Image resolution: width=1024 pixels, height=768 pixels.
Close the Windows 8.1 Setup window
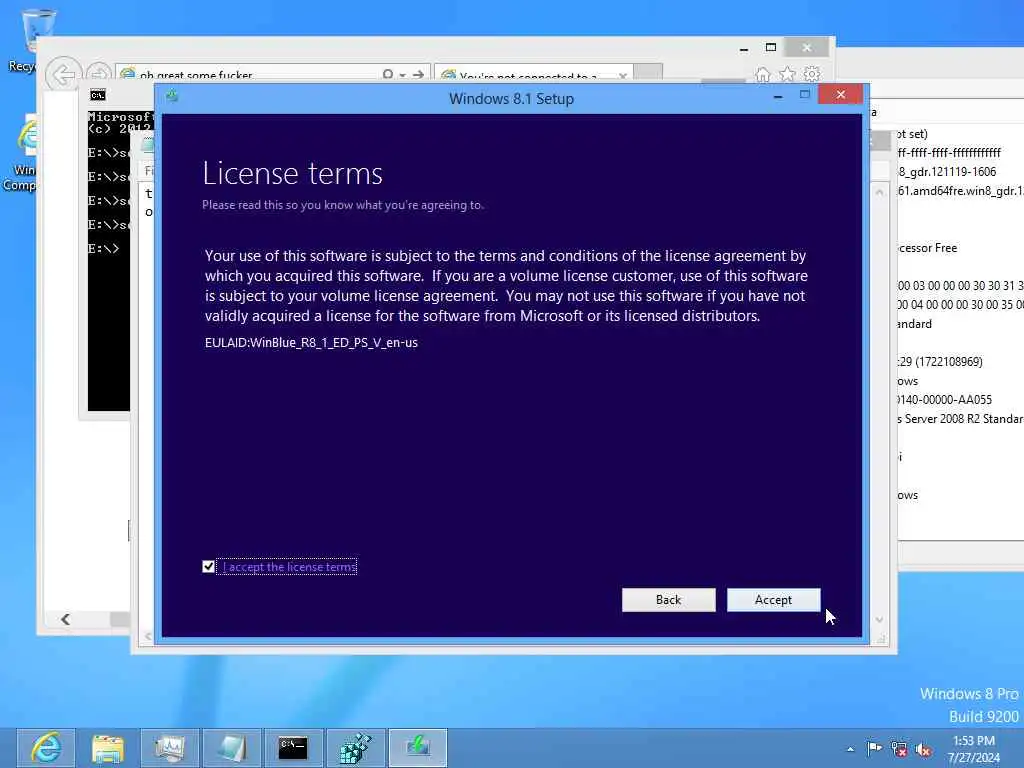840,95
